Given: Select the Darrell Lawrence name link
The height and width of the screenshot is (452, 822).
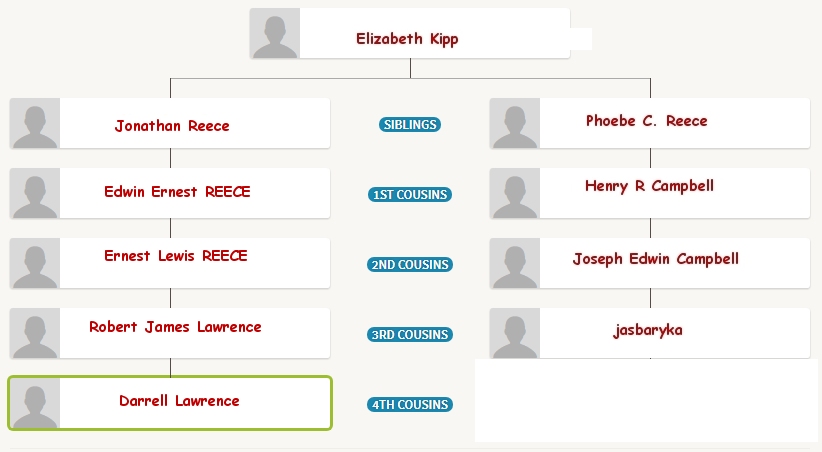Looking at the screenshot, I should click(179, 401).
